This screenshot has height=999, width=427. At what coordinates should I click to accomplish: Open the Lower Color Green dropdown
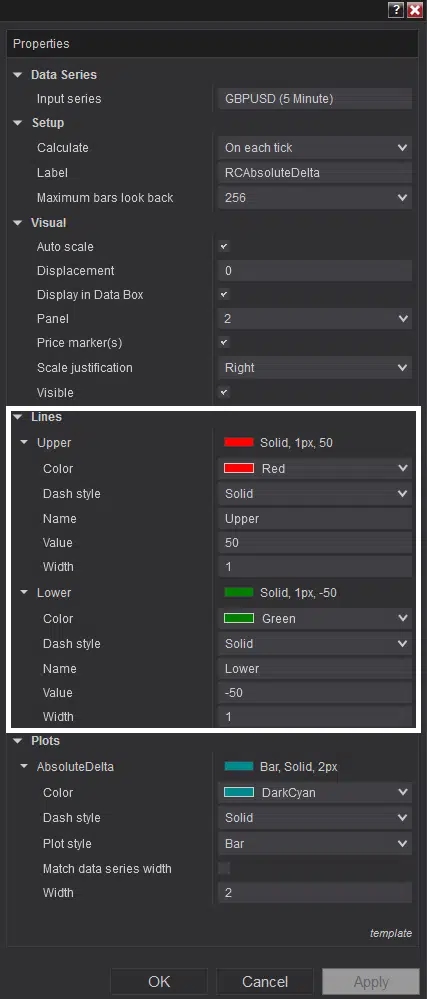coord(315,618)
